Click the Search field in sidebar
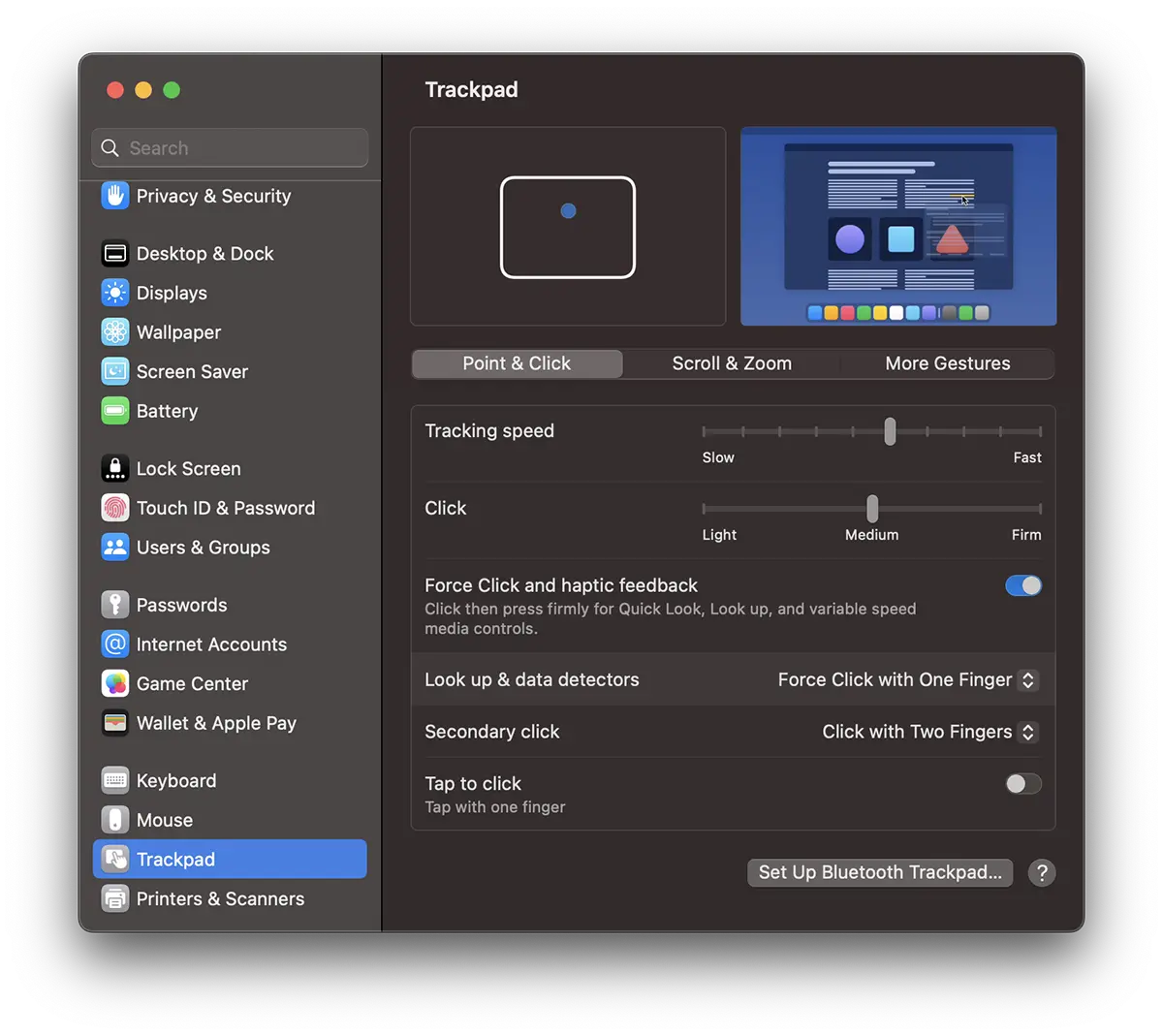The height and width of the screenshot is (1036, 1163). click(x=231, y=148)
